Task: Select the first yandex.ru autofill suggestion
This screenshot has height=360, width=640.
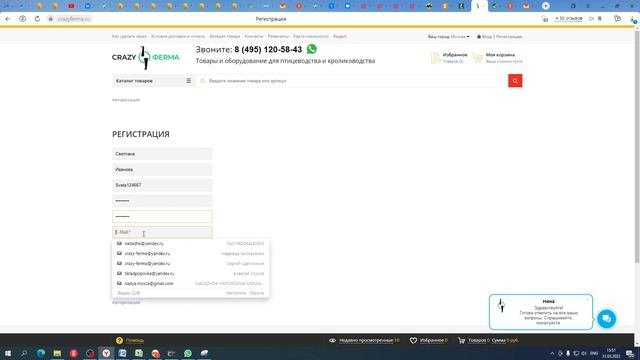Action: tap(191, 243)
